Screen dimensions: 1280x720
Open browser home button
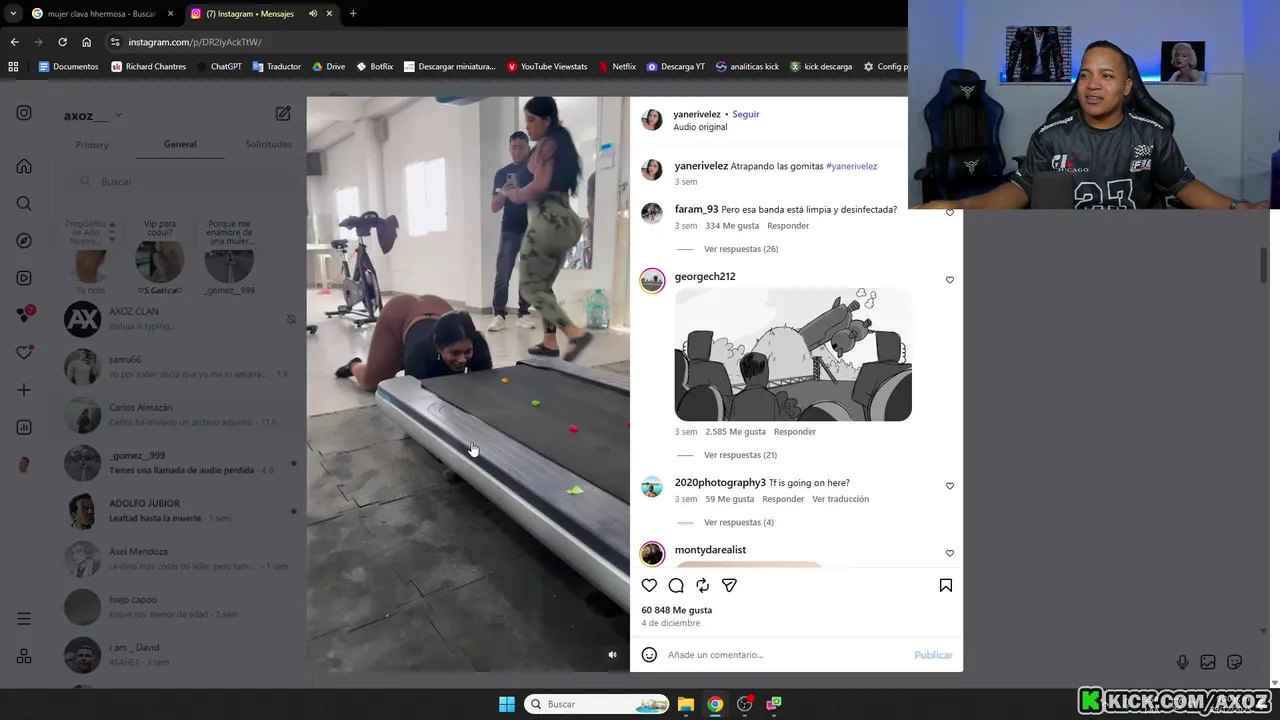87,42
